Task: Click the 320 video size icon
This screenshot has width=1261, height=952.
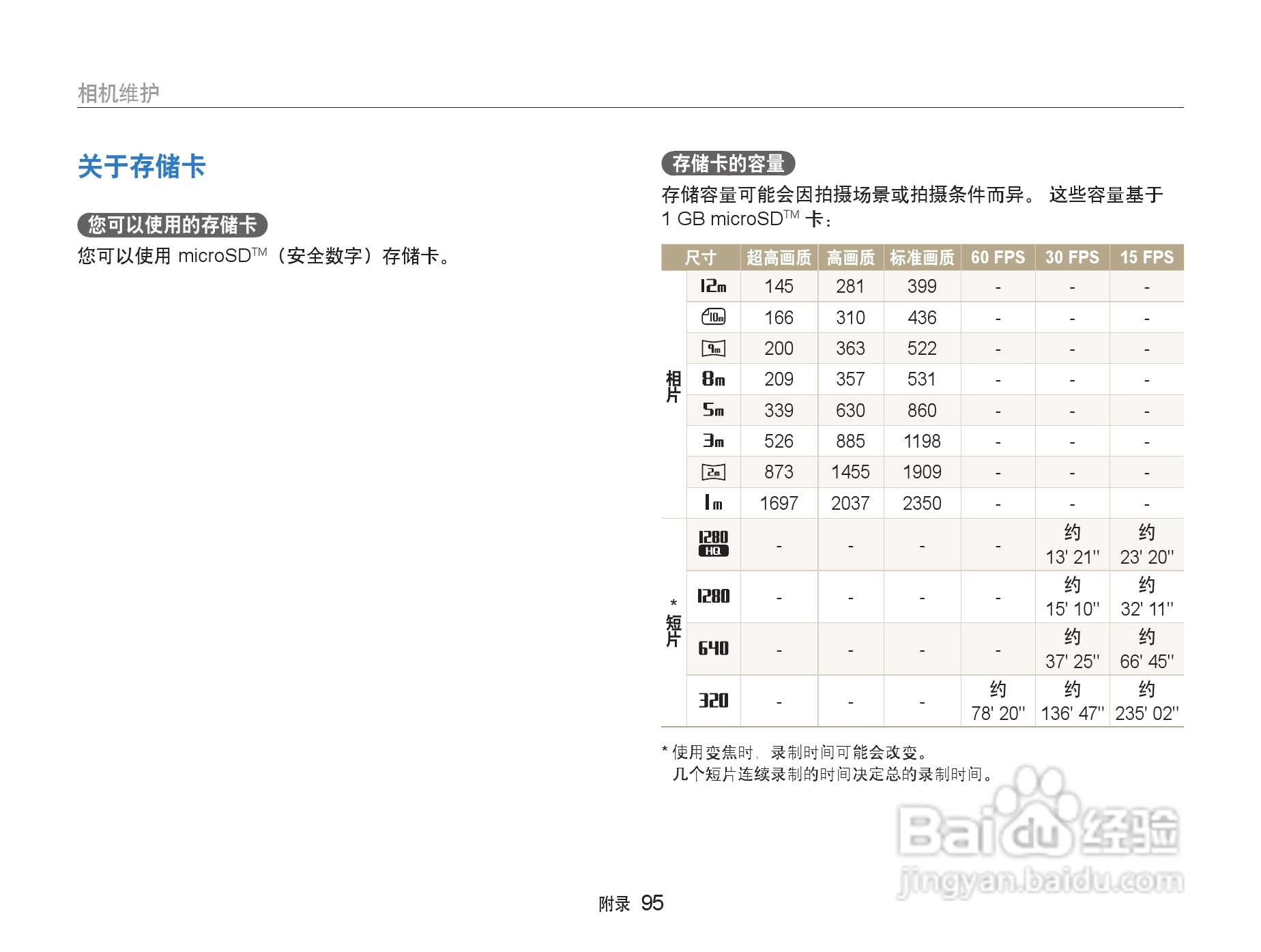Action: click(713, 701)
